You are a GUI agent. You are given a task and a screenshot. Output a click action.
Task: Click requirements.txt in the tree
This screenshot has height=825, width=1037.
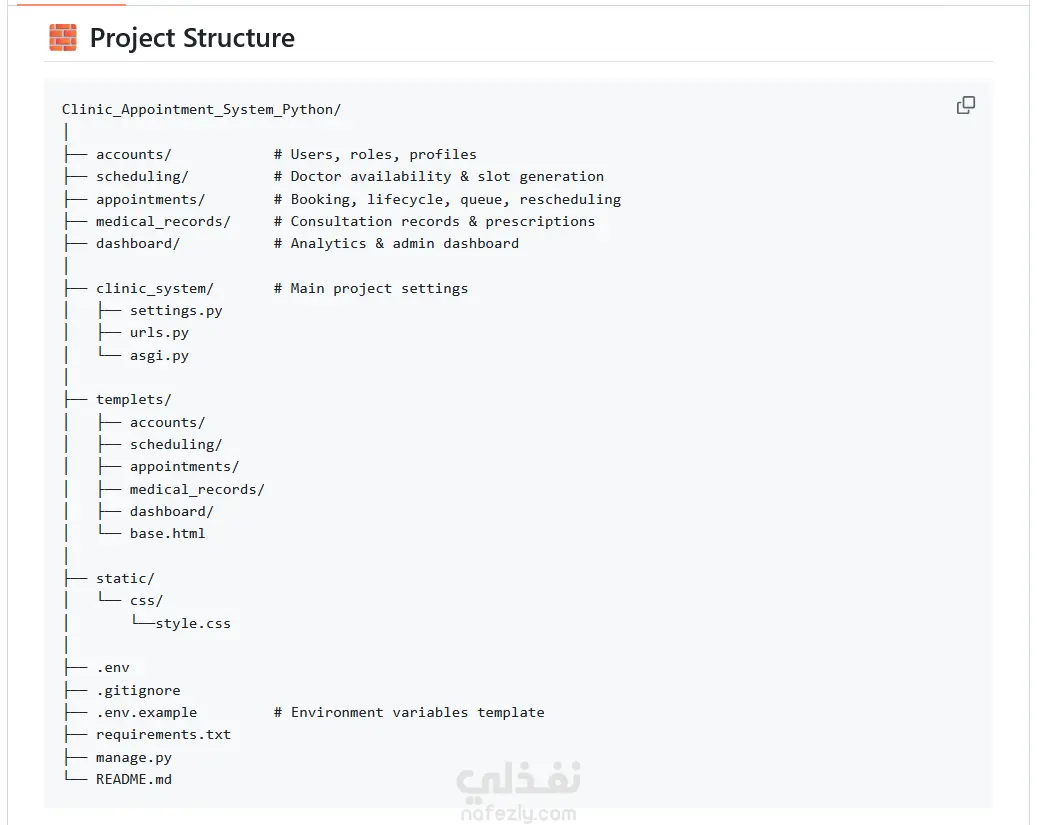click(x=163, y=735)
